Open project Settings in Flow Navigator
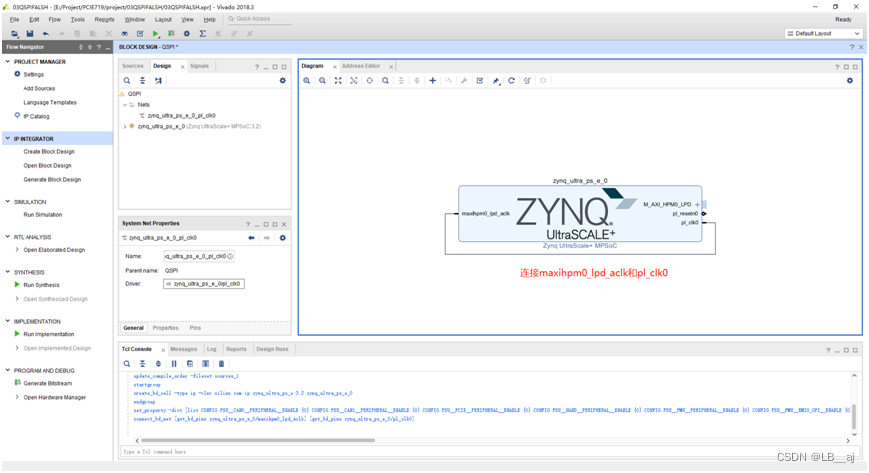Image resolution: width=869 pixels, height=473 pixels. 33,74
